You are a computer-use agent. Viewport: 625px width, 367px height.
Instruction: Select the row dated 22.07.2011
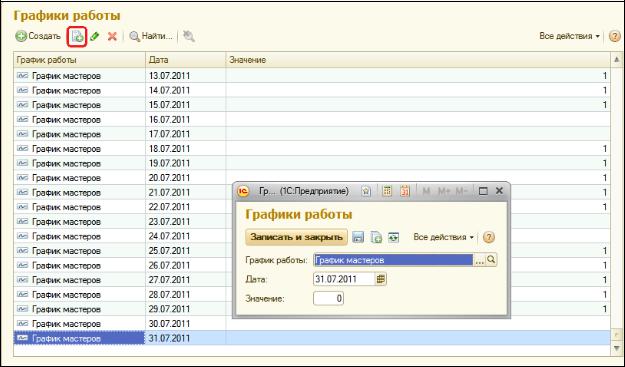(312, 207)
